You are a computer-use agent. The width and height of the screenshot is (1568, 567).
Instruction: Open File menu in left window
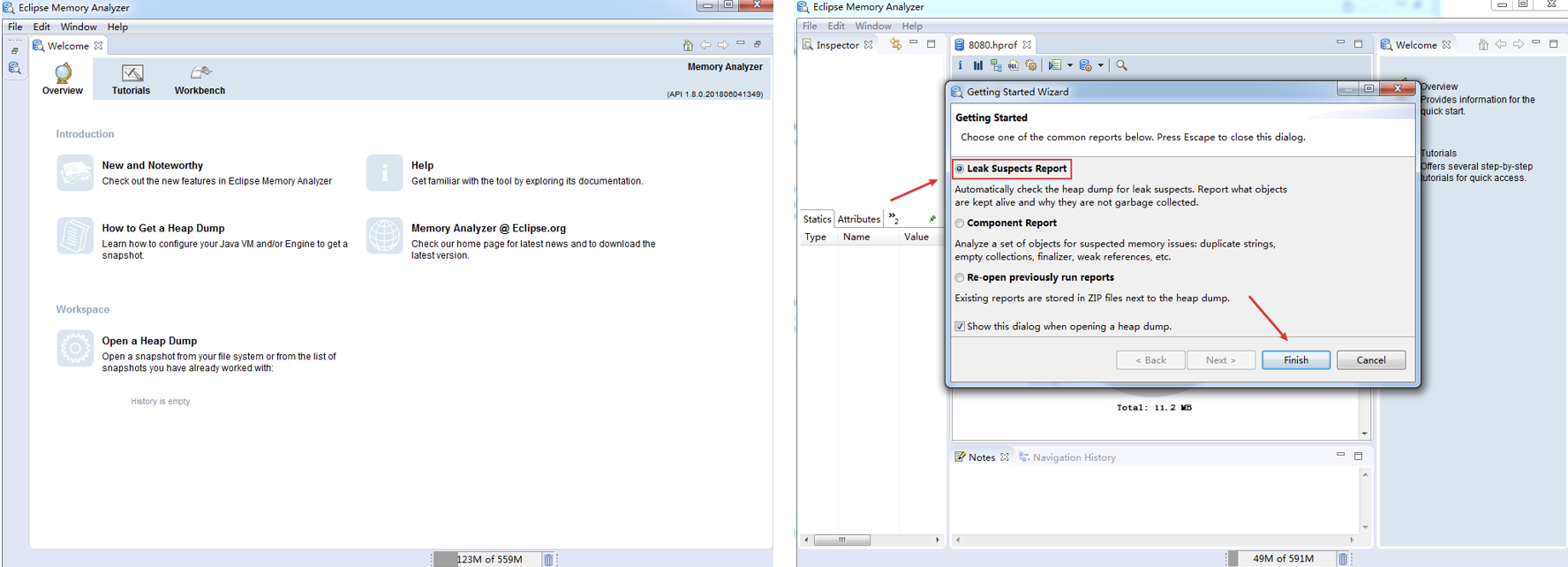pos(16,27)
